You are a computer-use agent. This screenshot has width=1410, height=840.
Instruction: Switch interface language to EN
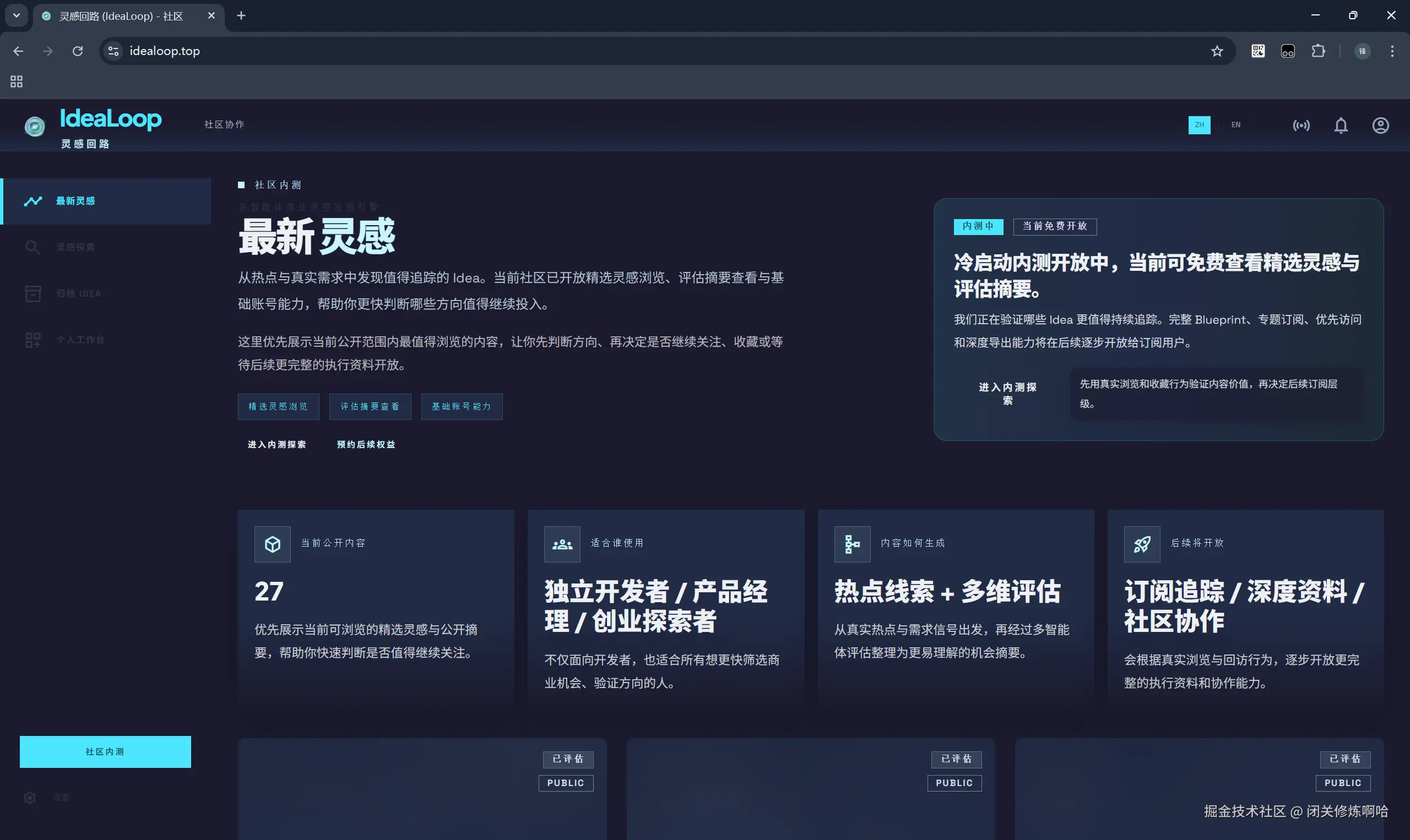point(1235,124)
